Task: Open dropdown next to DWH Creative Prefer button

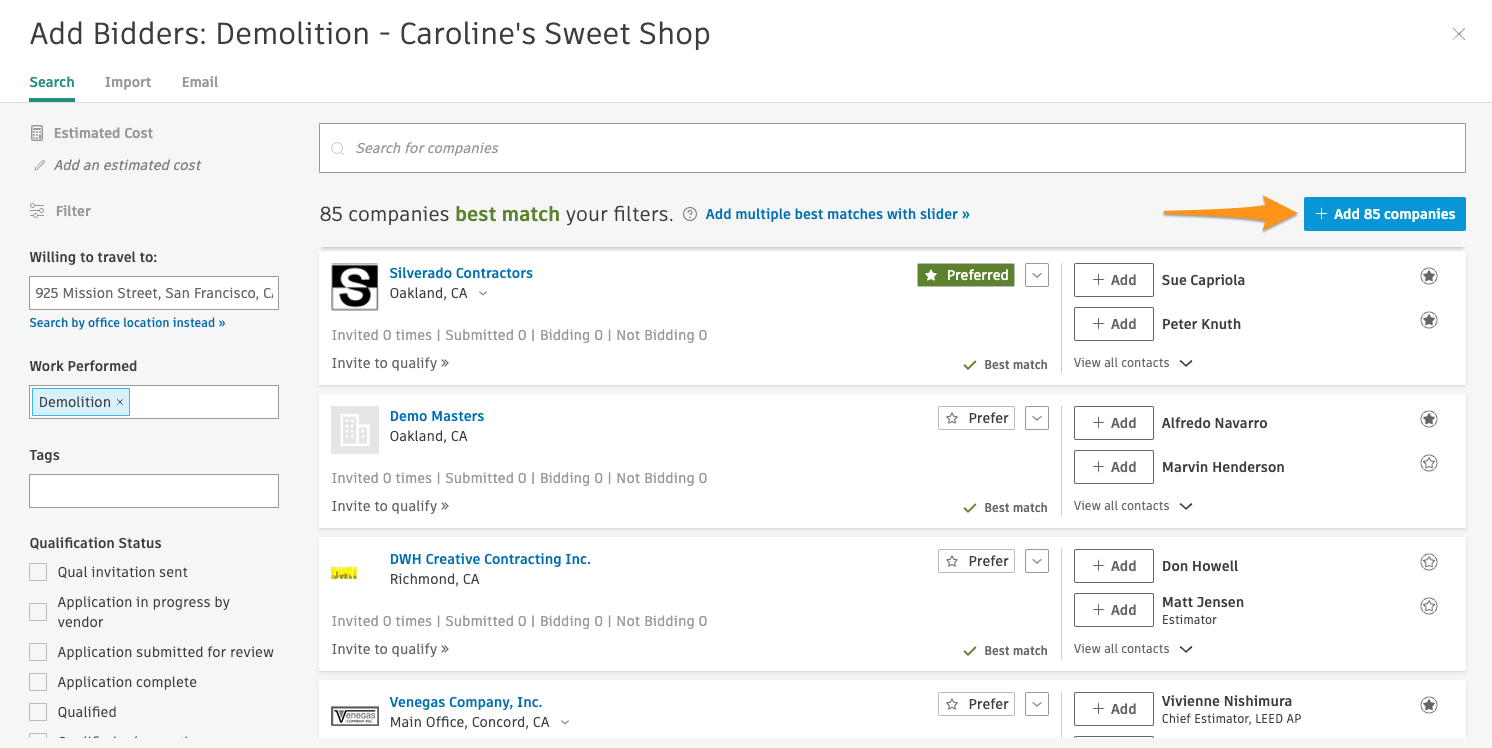Action: click(1037, 561)
